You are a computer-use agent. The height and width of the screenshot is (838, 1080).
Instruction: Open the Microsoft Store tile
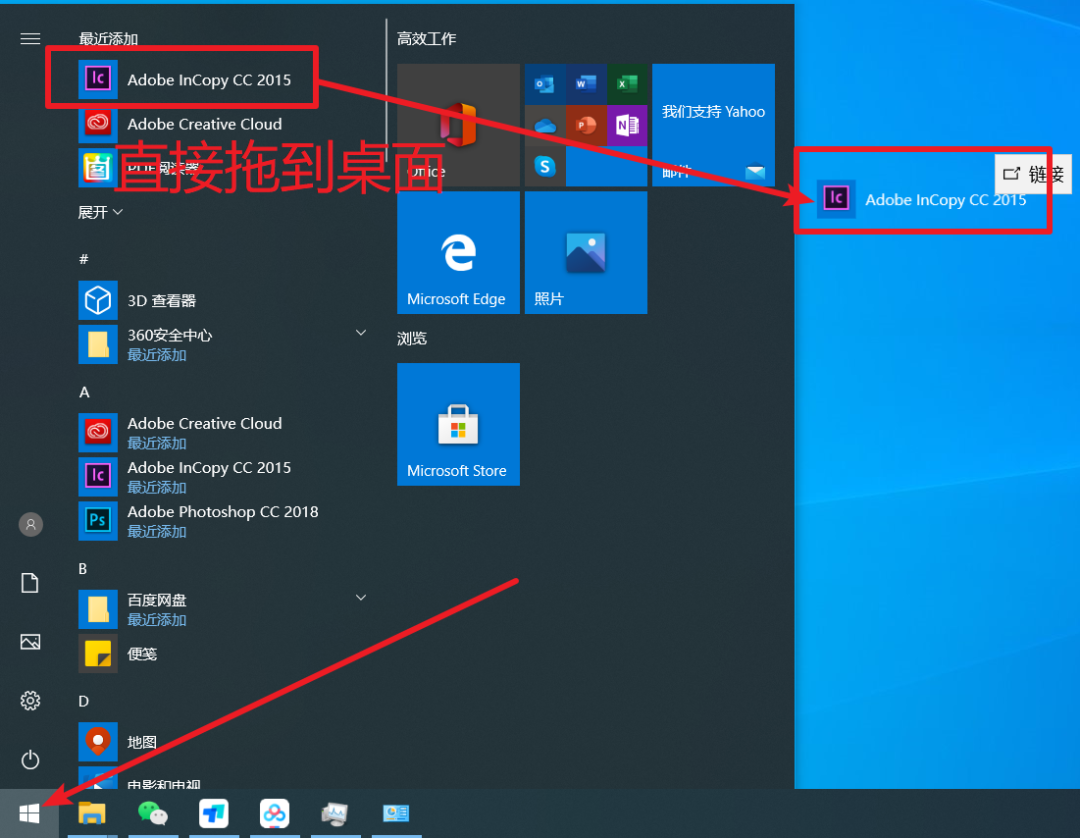click(x=459, y=424)
